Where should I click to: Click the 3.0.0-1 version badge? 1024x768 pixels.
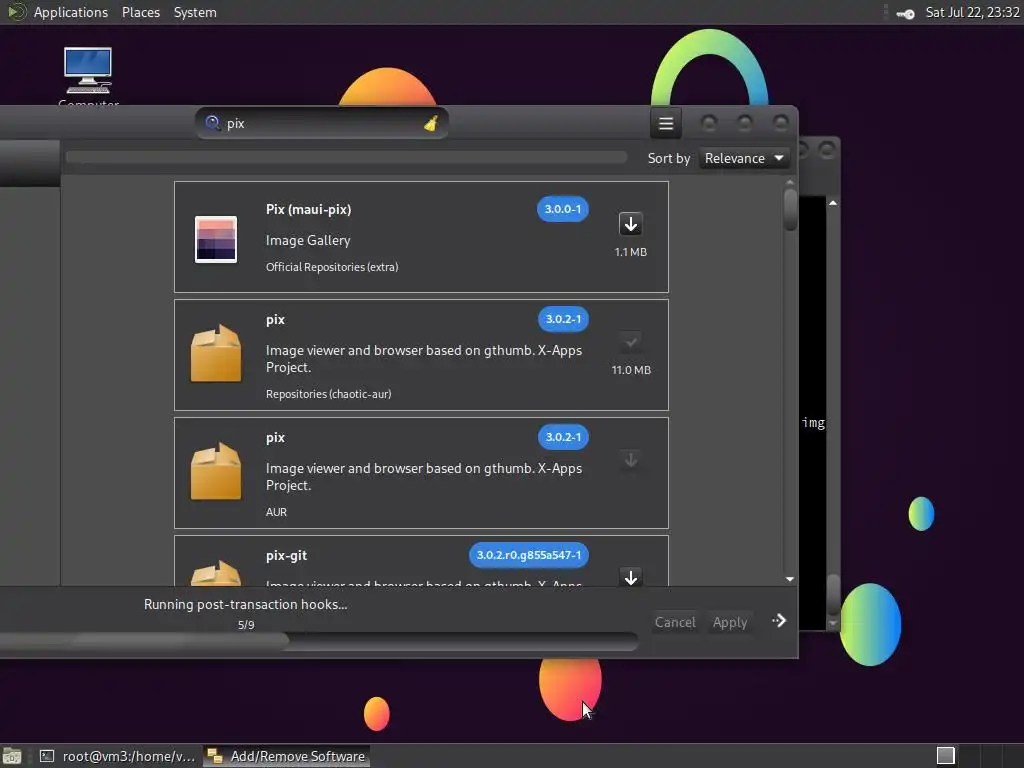pos(562,209)
